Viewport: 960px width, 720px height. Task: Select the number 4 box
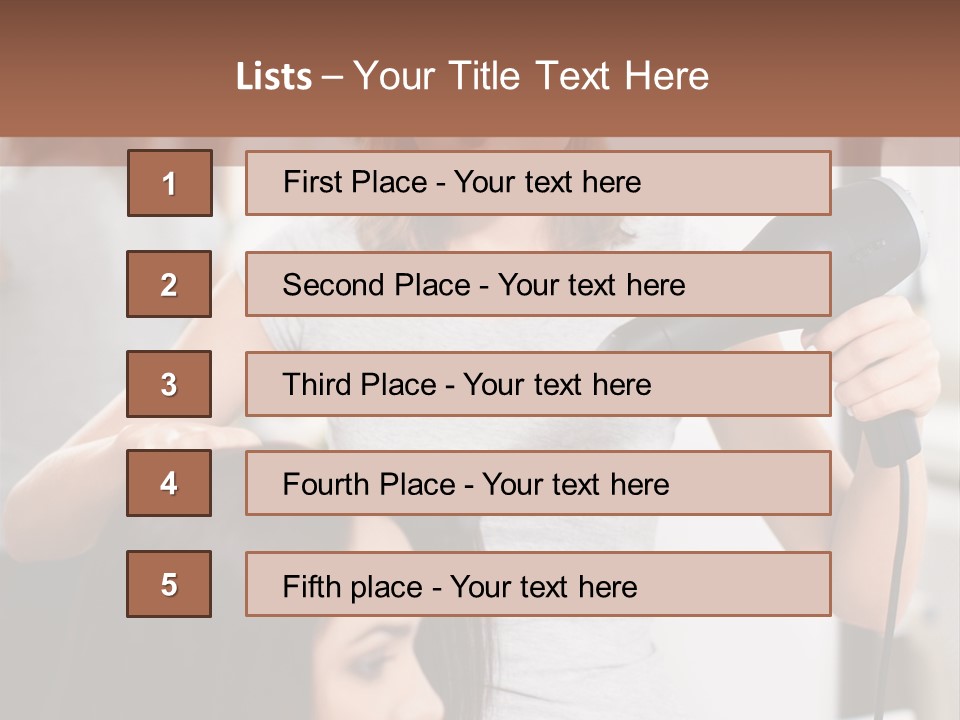tap(169, 483)
